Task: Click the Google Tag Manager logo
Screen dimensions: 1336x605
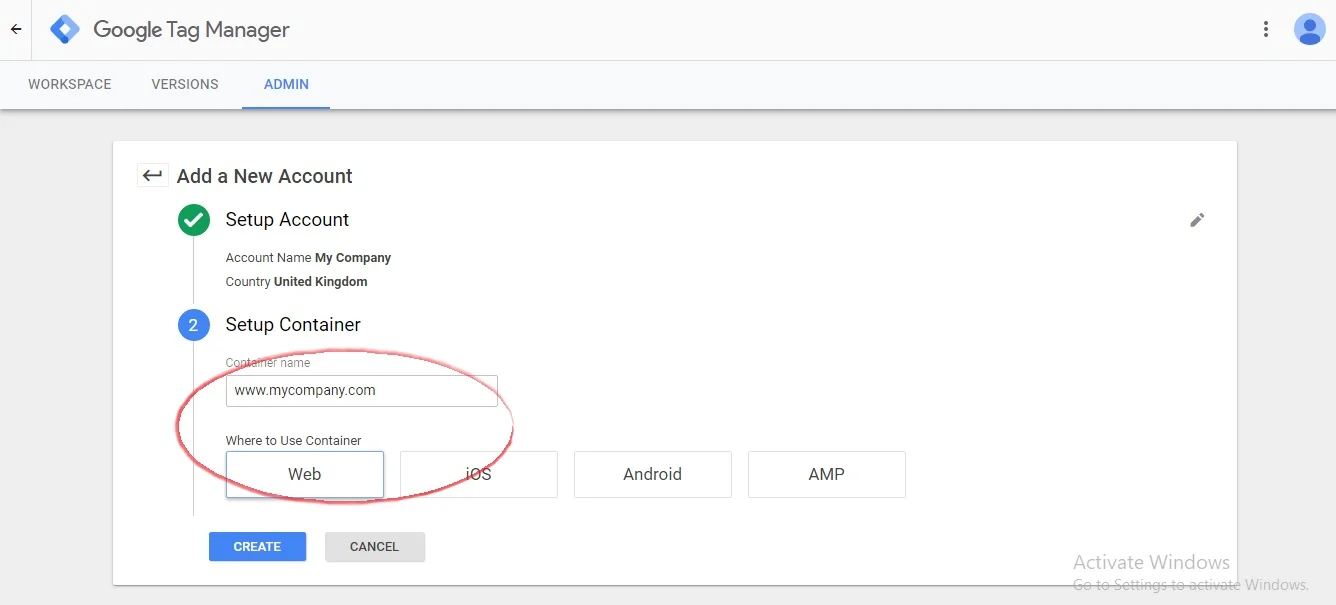Action: [x=65, y=30]
